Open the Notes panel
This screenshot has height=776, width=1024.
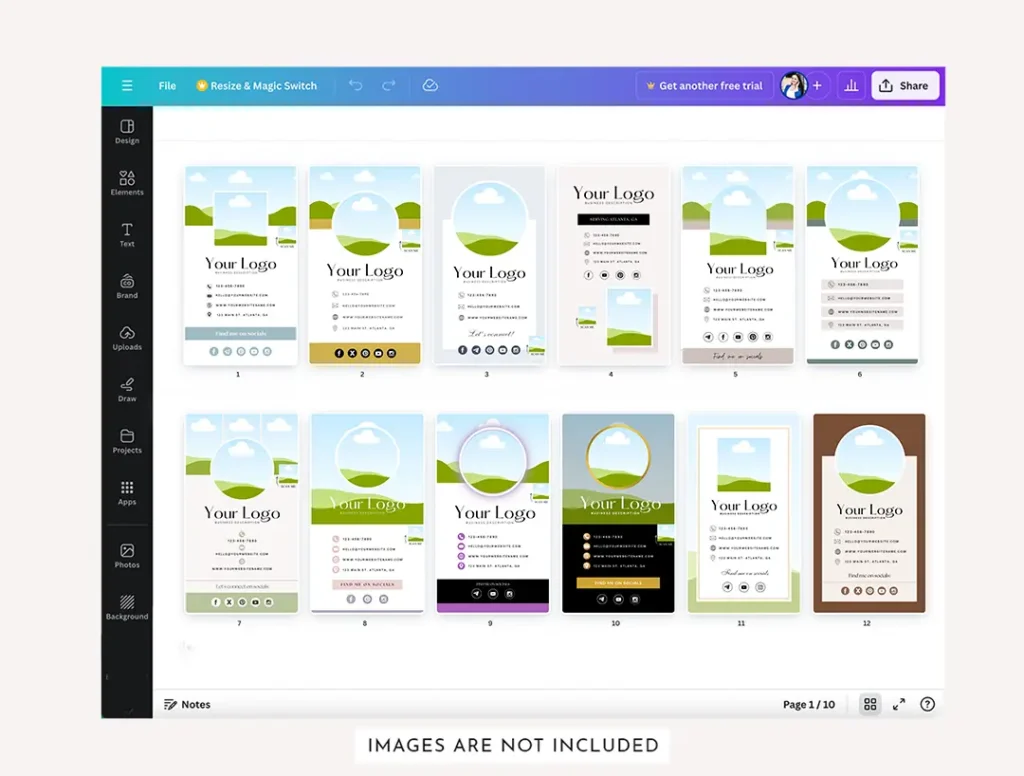[187, 704]
